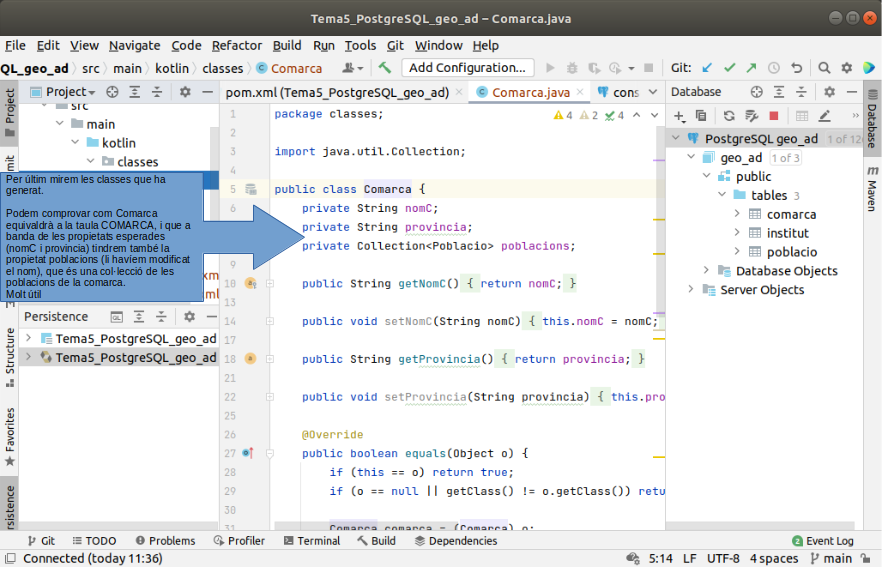Open the Persistence panel settings gear
This screenshot has width=882, height=567.
tap(188, 317)
